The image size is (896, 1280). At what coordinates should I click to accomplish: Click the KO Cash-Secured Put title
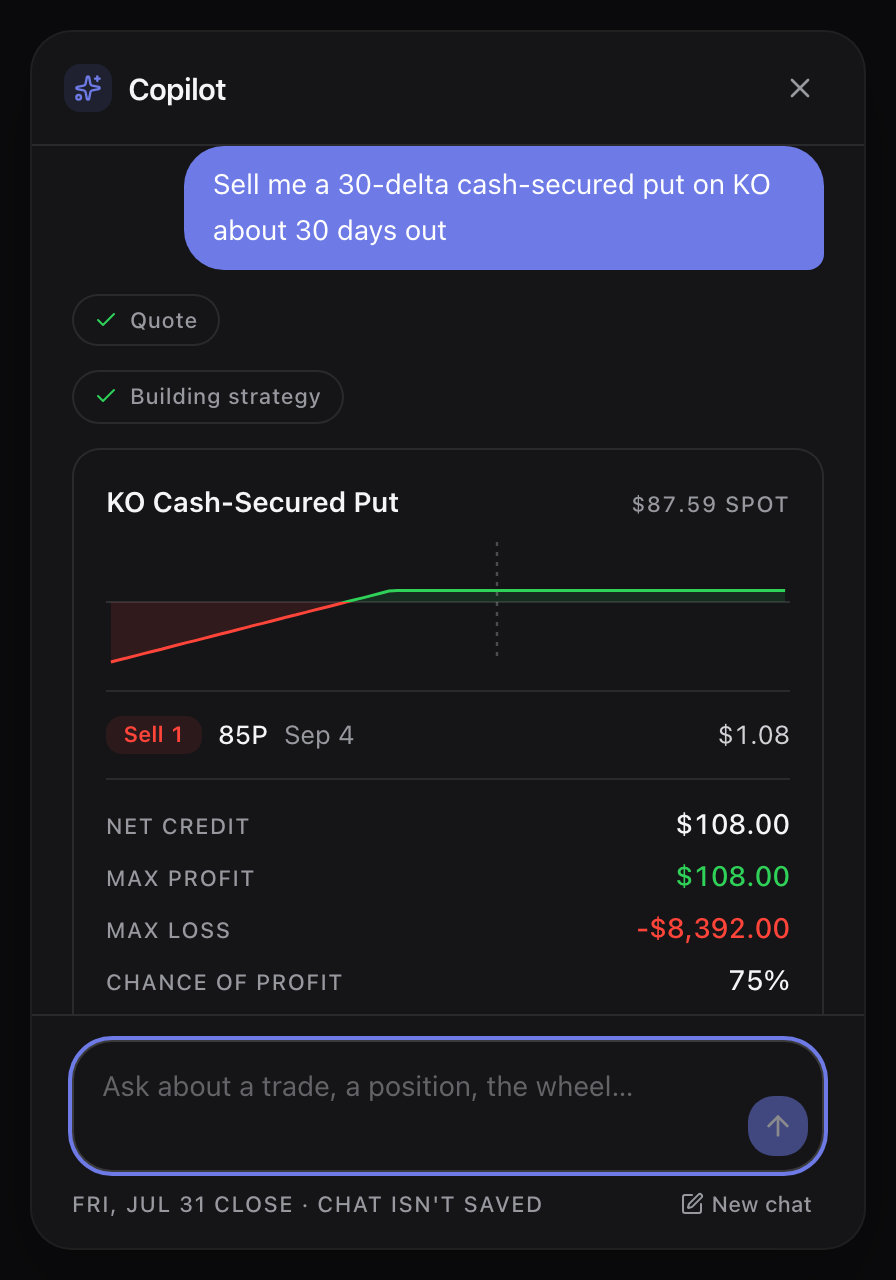click(x=253, y=502)
